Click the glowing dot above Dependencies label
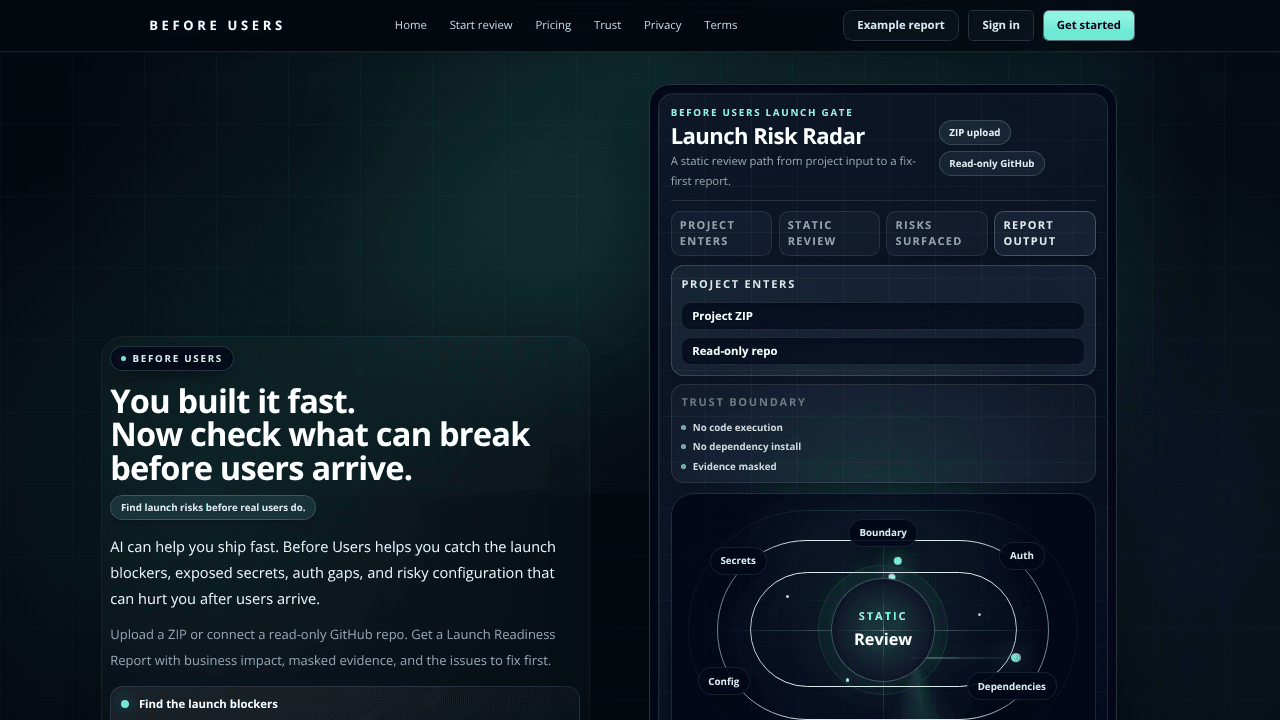The width and height of the screenshot is (1280, 720). 1016,657
